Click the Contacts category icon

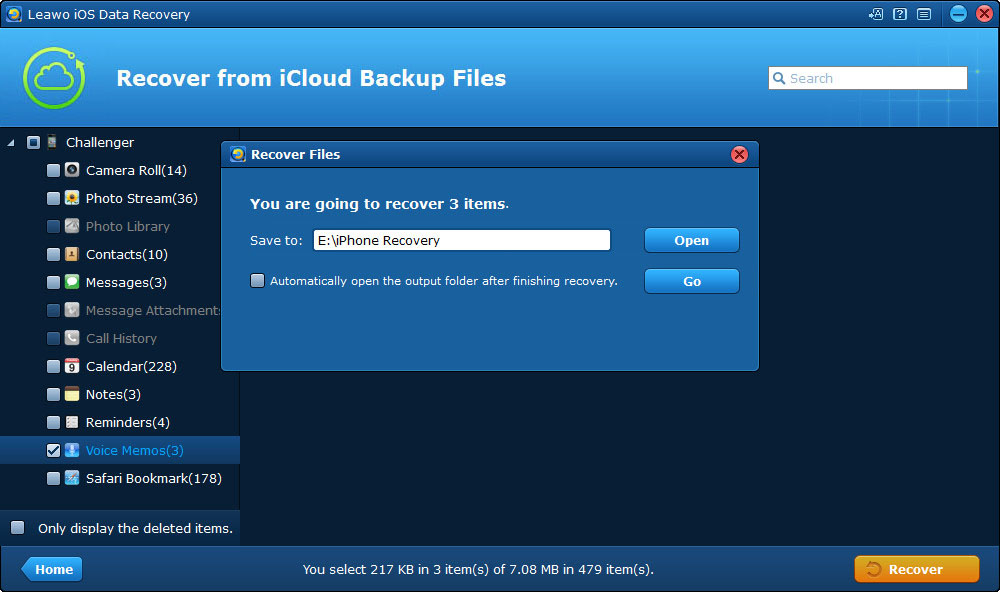point(72,254)
